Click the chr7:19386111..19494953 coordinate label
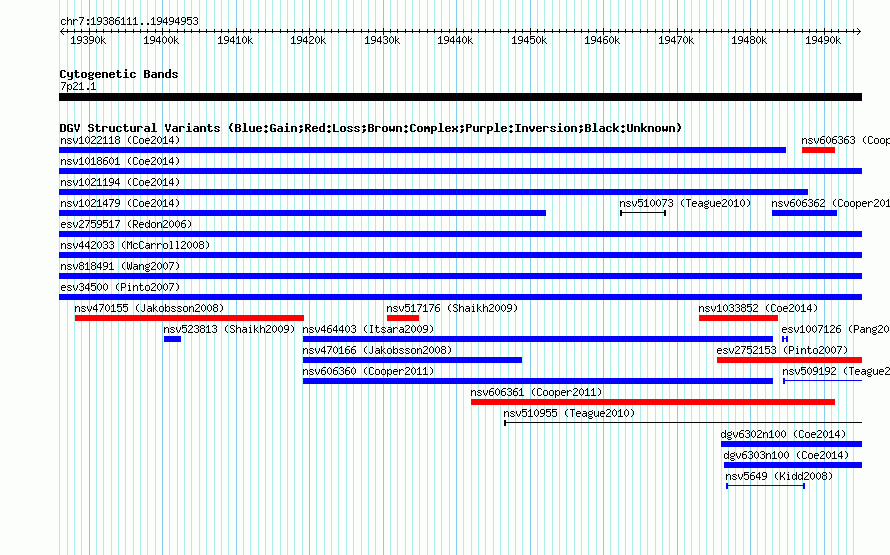The image size is (890, 555). point(129,21)
